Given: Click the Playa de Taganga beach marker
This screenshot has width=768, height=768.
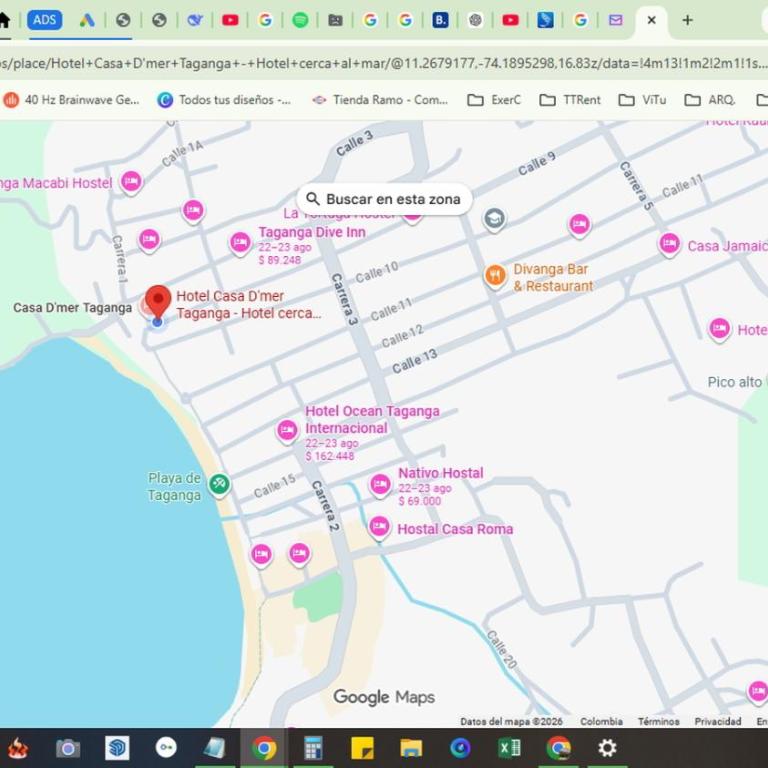Looking at the screenshot, I should 219,485.
